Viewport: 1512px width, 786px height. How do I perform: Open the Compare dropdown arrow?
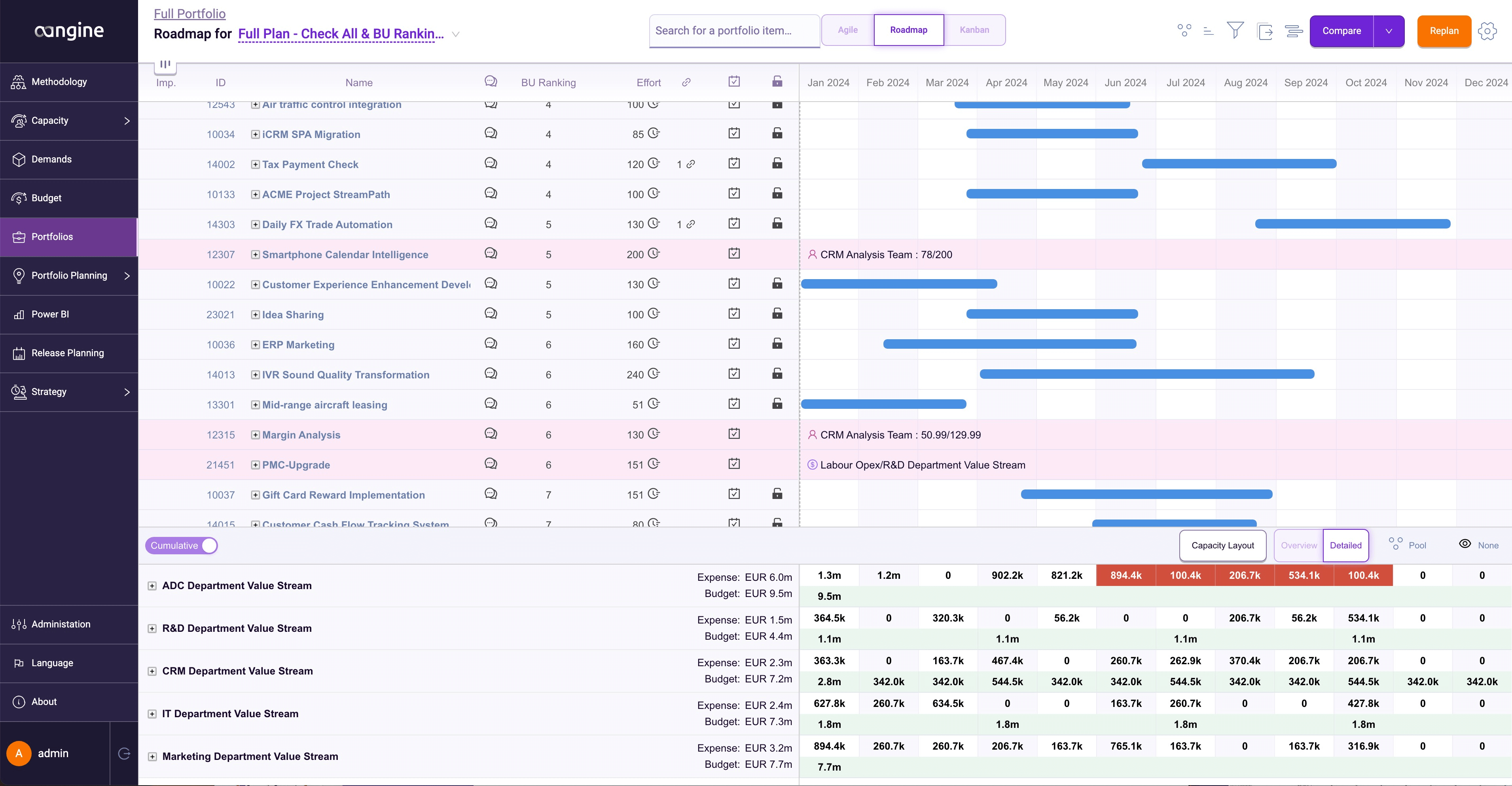tap(1389, 31)
